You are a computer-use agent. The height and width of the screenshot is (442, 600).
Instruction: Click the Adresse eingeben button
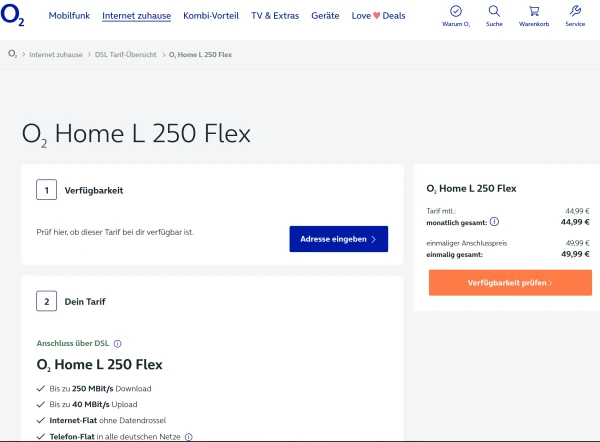point(339,239)
